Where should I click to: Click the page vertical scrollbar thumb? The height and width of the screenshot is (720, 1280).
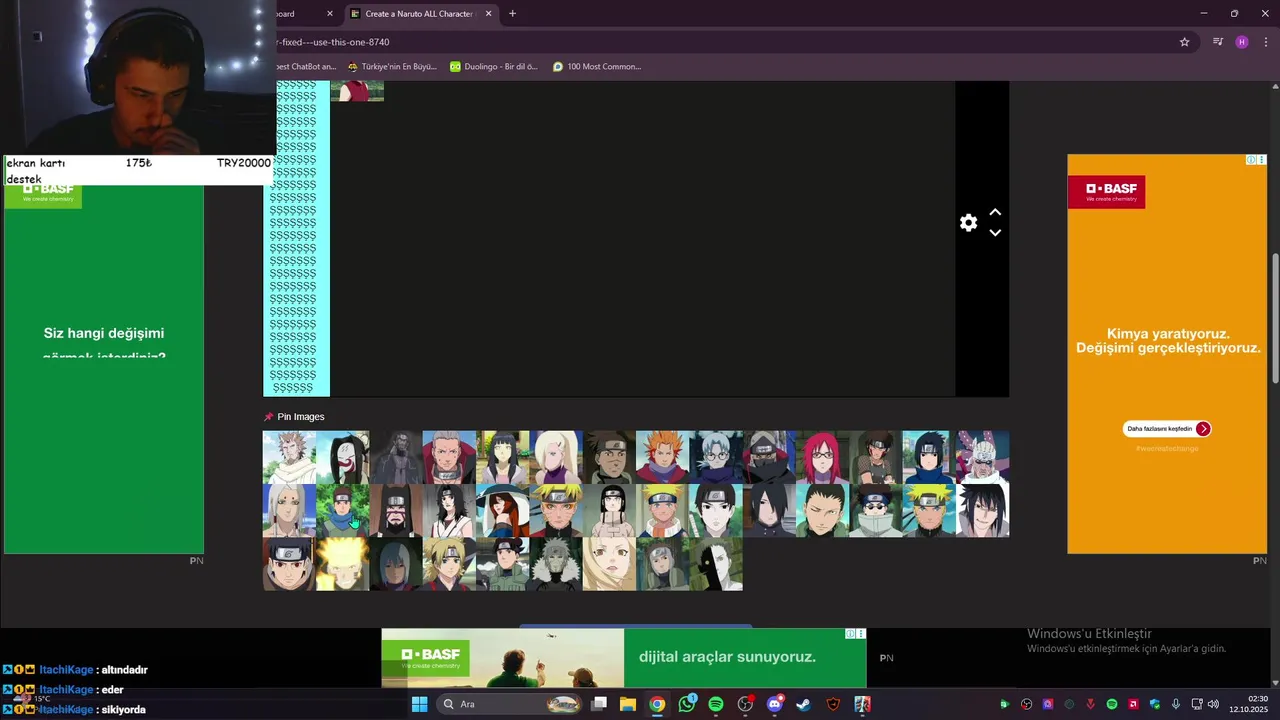[x=1275, y=318]
